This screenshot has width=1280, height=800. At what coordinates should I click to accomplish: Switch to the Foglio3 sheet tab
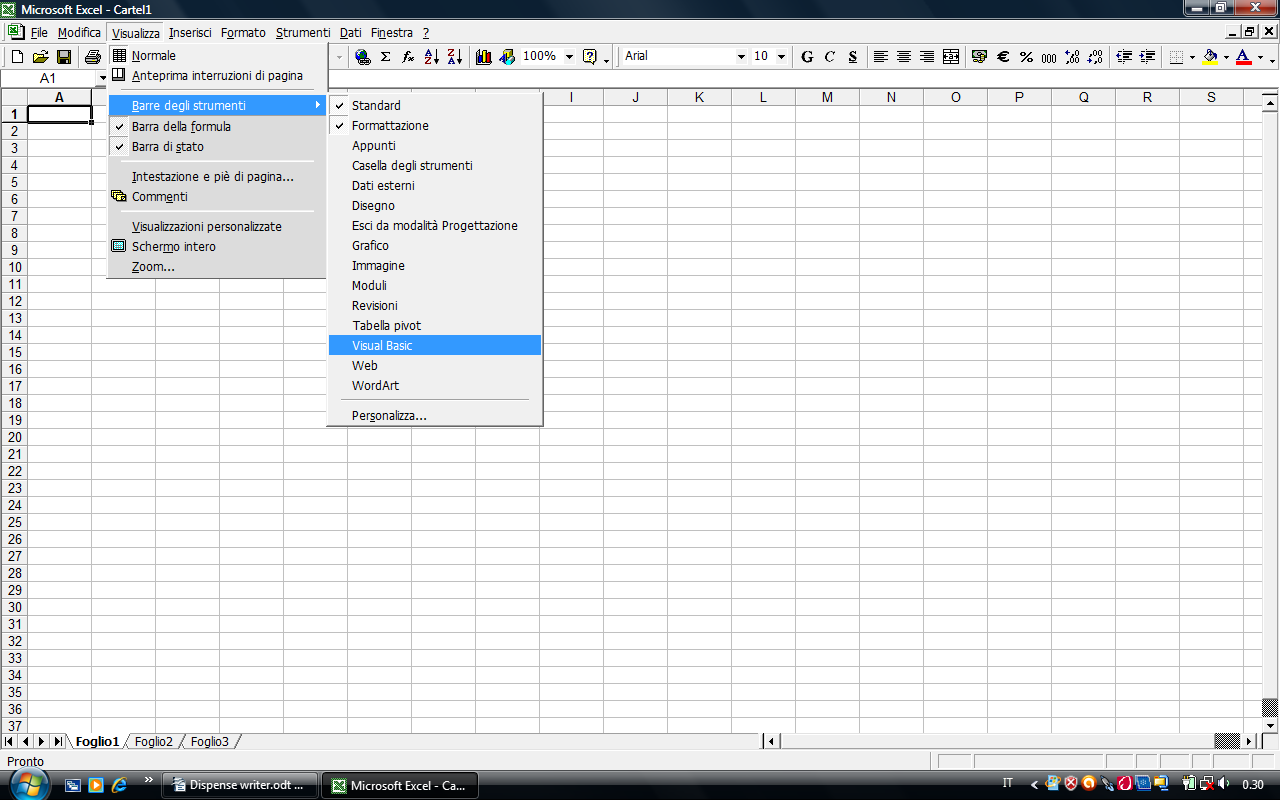[210, 742]
